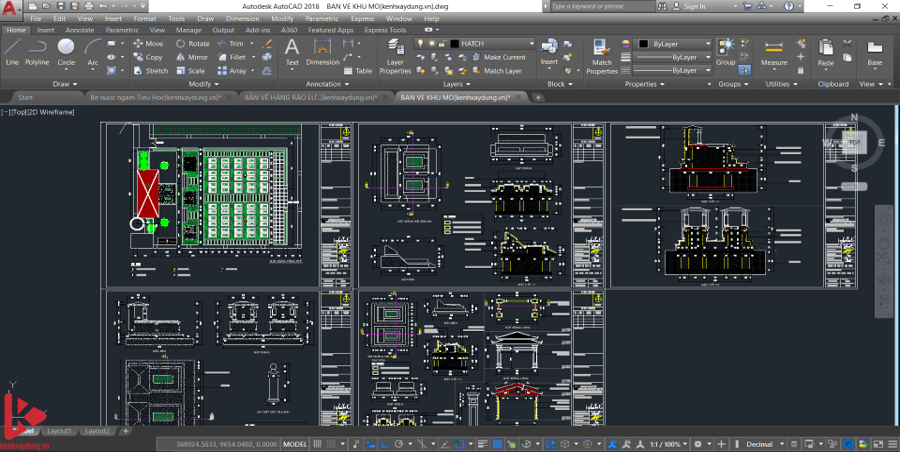Activate the Measure utility
Viewport: 900px width, 452px height.
[x=774, y=52]
